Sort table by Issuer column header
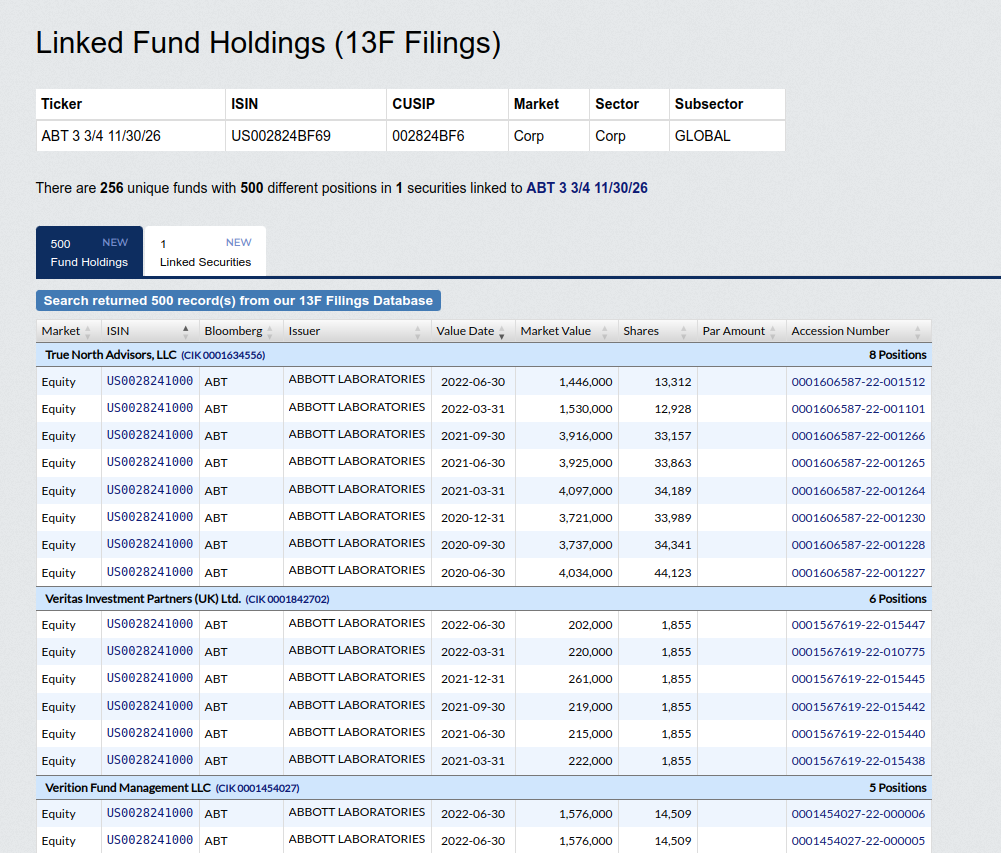 coord(356,331)
